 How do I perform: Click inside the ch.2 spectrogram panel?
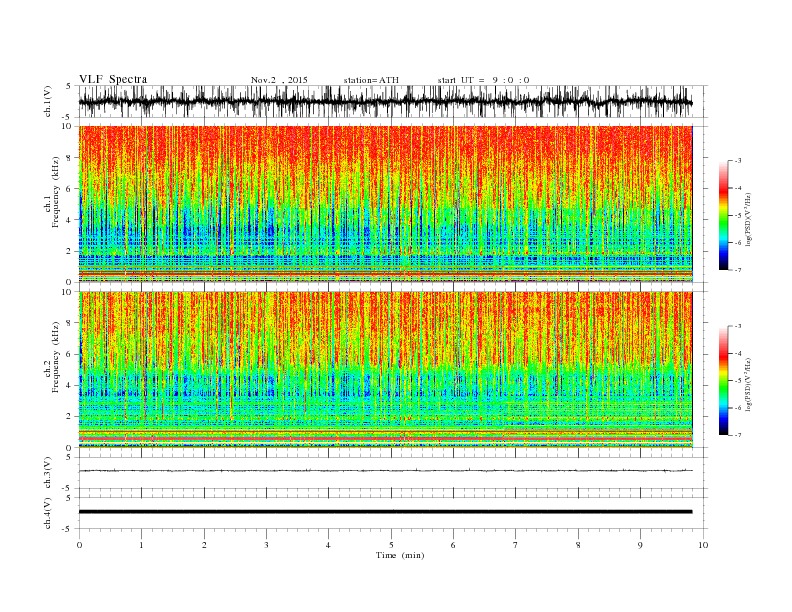pyautogui.click(x=385, y=369)
